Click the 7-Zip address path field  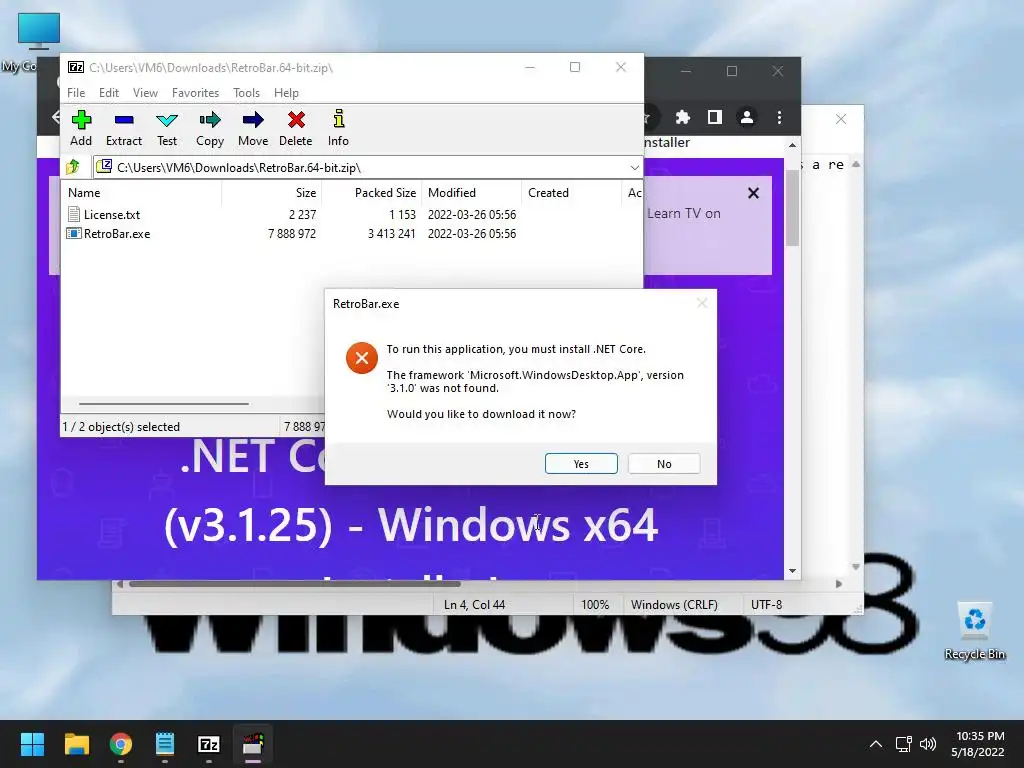coord(368,167)
